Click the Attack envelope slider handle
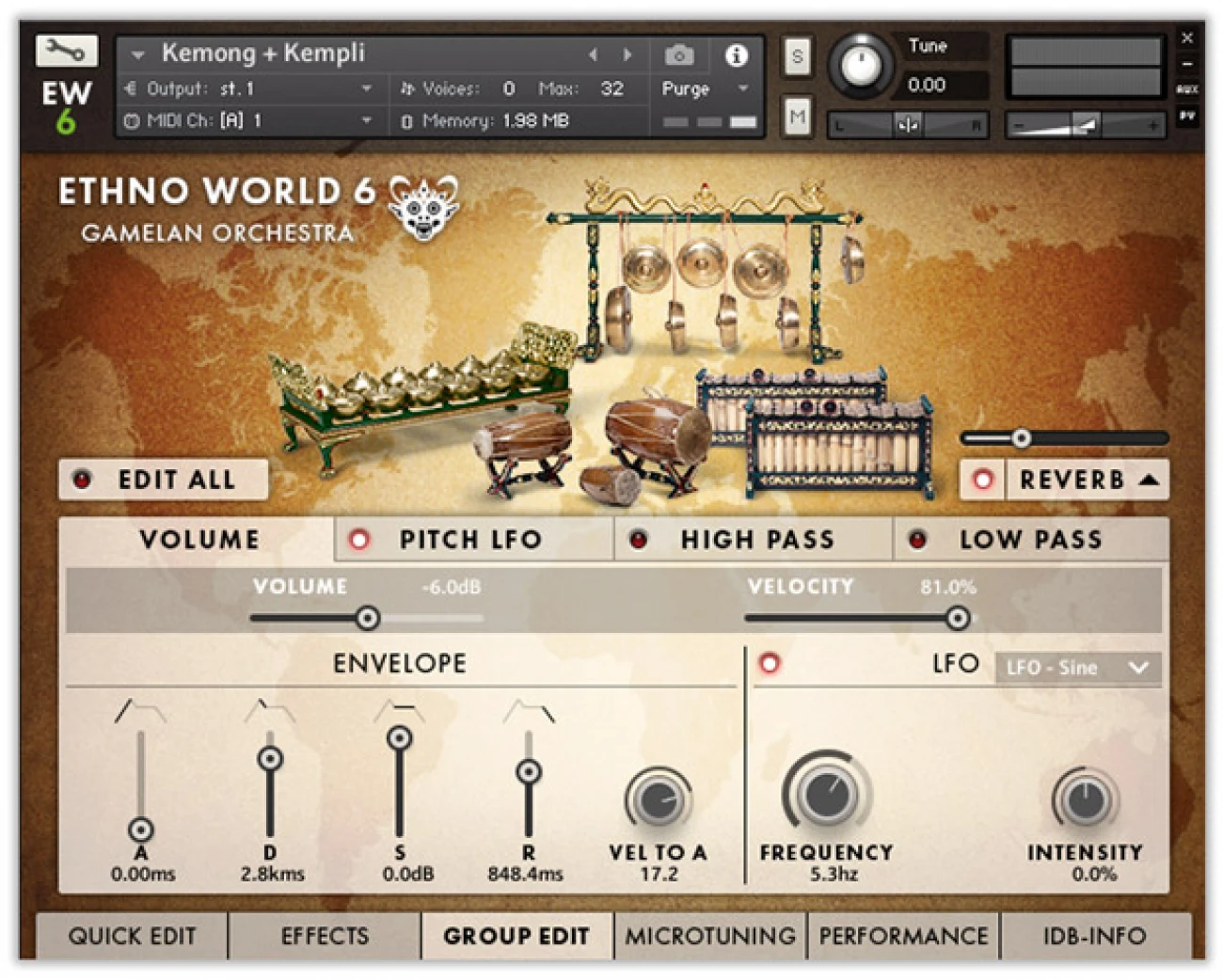 pyautogui.click(x=141, y=830)
